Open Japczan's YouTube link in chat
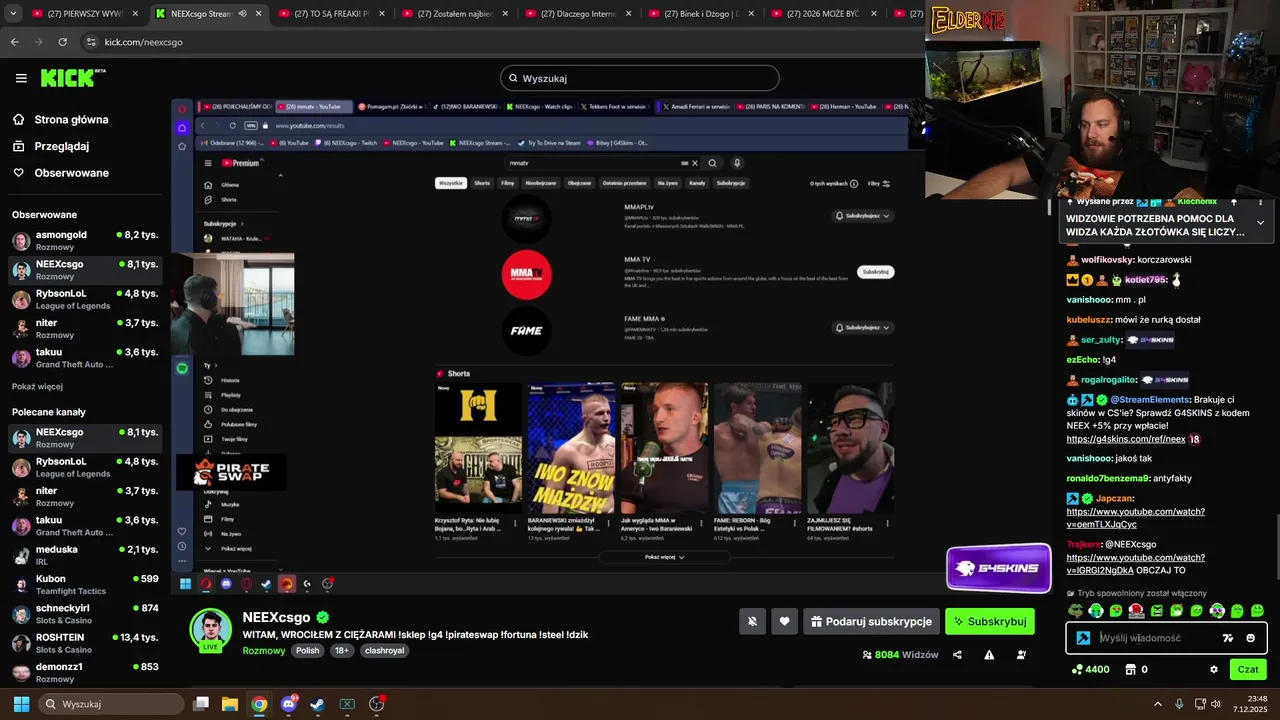 [1135, 518]
